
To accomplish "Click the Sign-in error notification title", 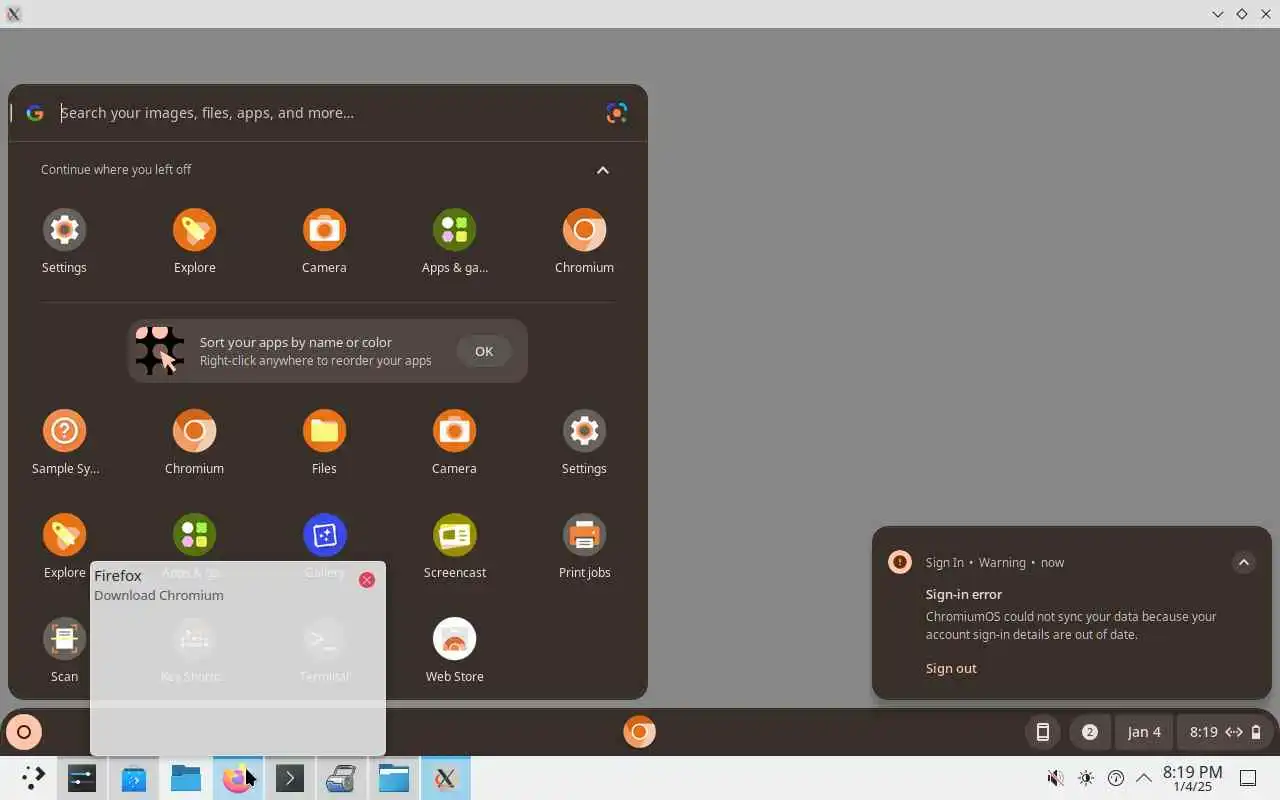I will pos(964,594).
